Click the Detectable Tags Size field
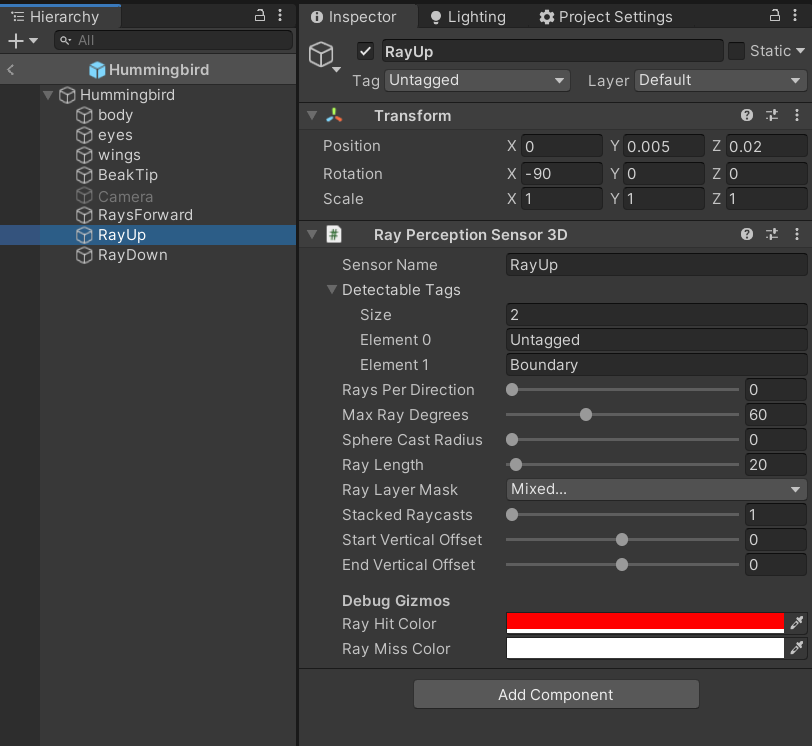Screen dimensions: 812x746 click(656, 315)
